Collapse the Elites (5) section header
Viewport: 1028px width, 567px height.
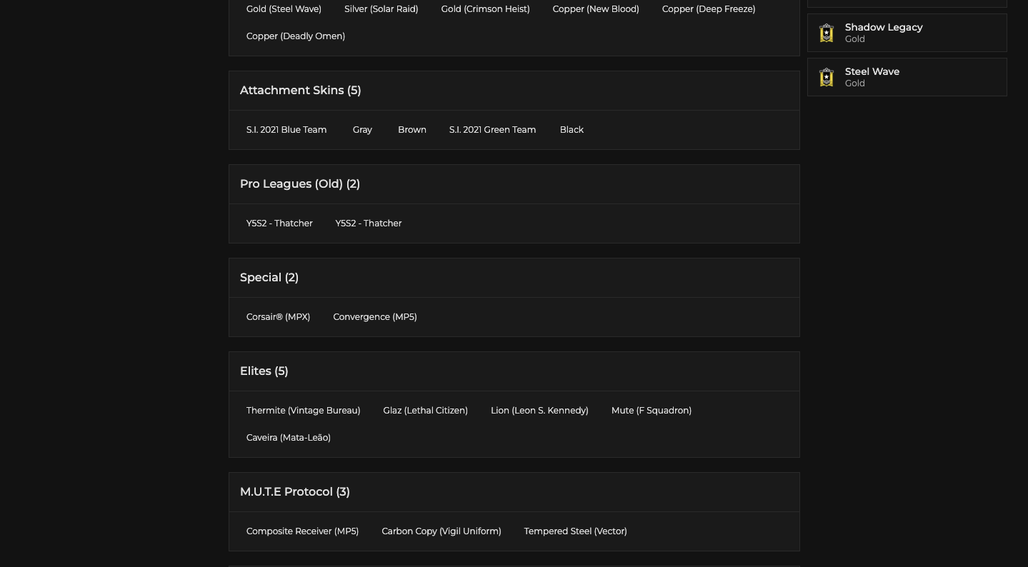pos(514,371)
